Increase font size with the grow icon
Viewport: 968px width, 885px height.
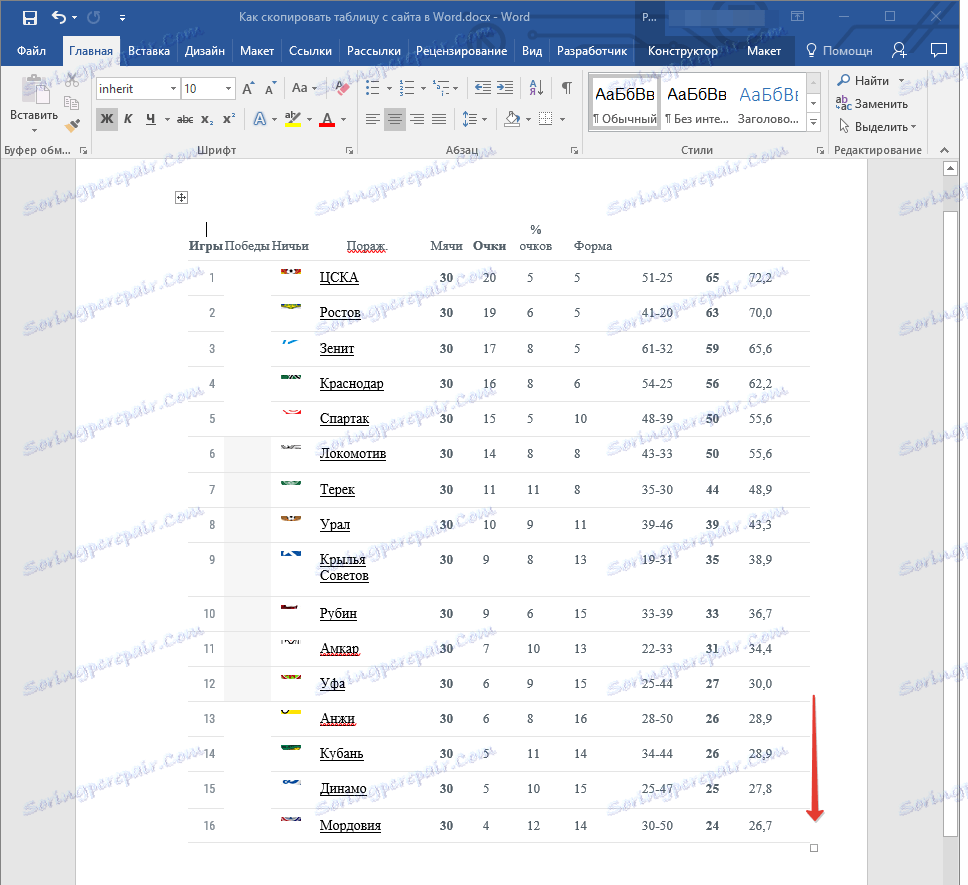click(x=248, y=88)
